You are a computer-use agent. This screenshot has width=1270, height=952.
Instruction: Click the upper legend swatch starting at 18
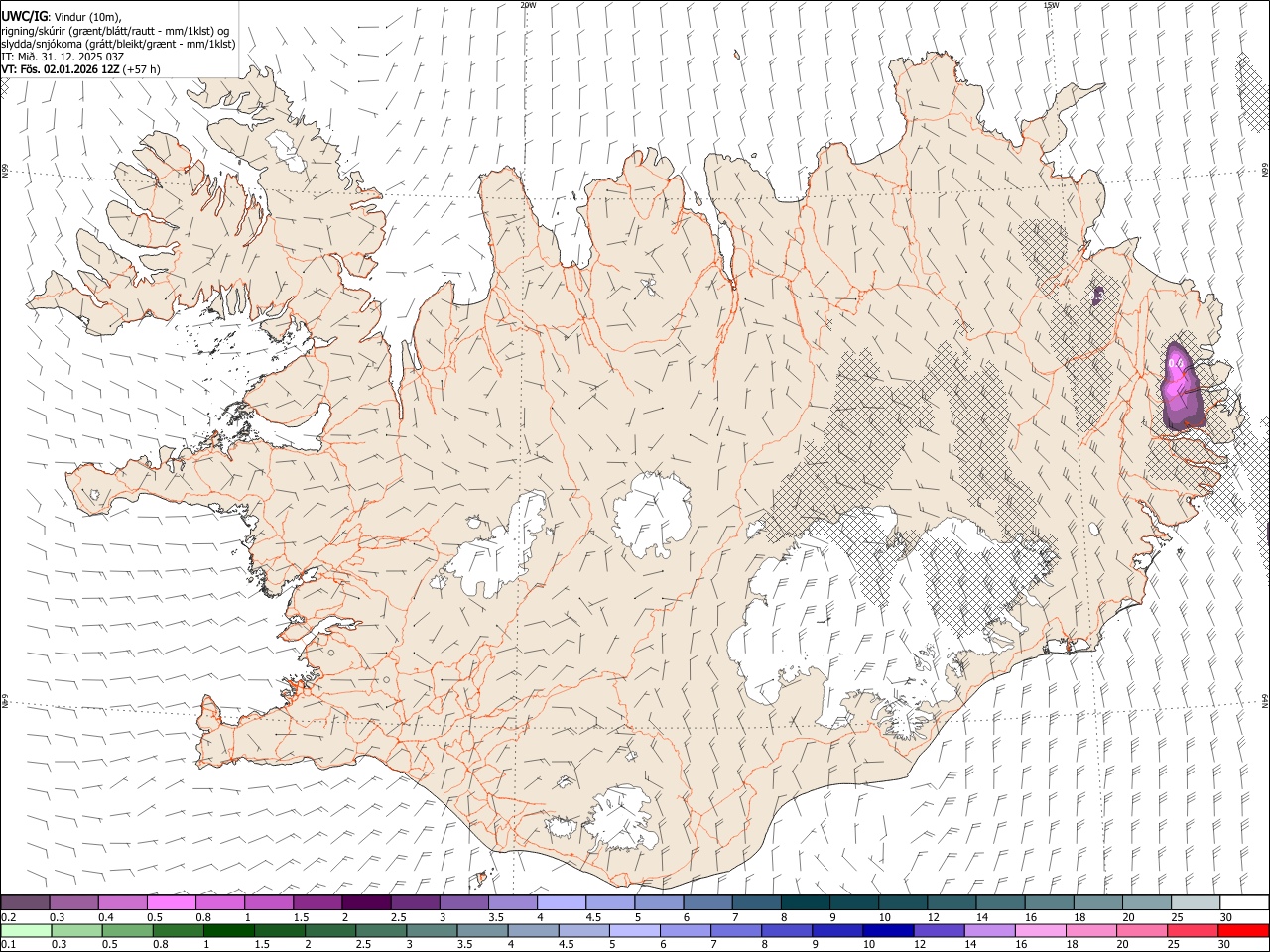click(1097, 902)
